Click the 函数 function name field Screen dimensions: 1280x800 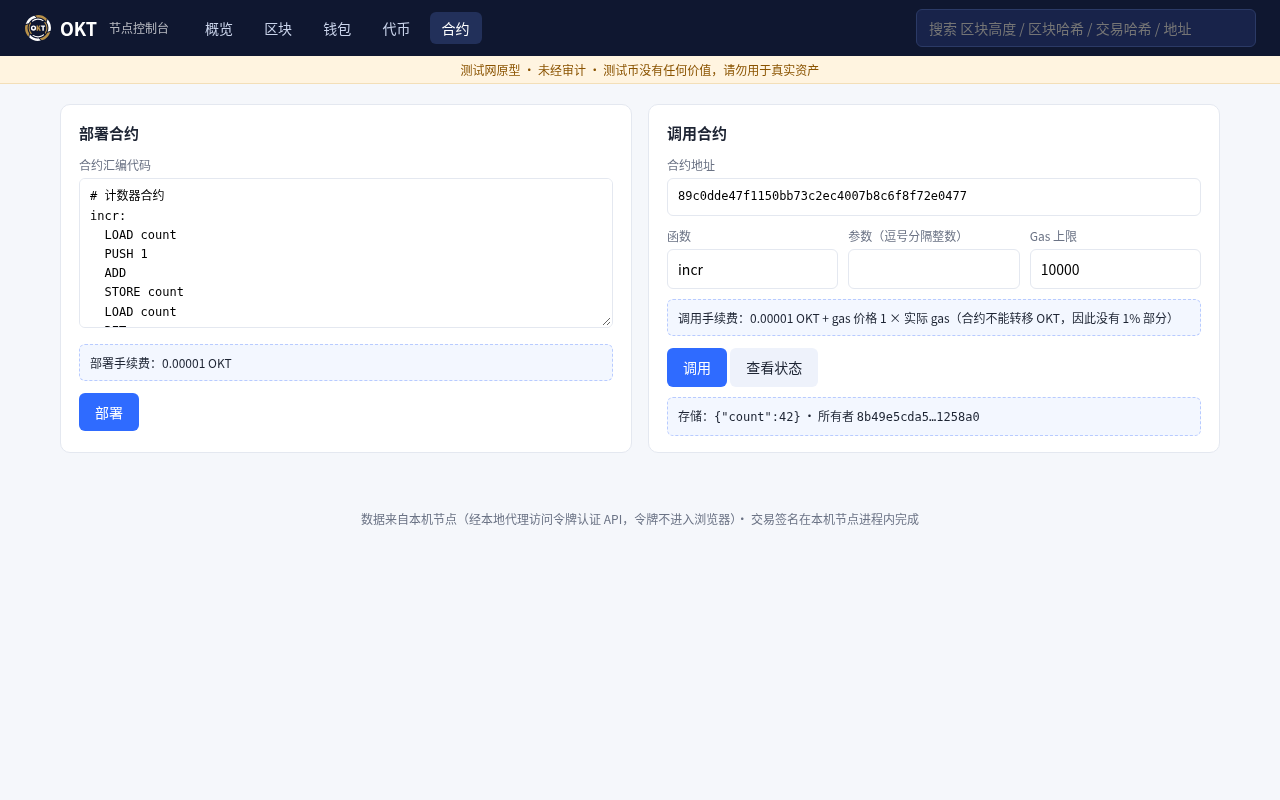point(752,269)
